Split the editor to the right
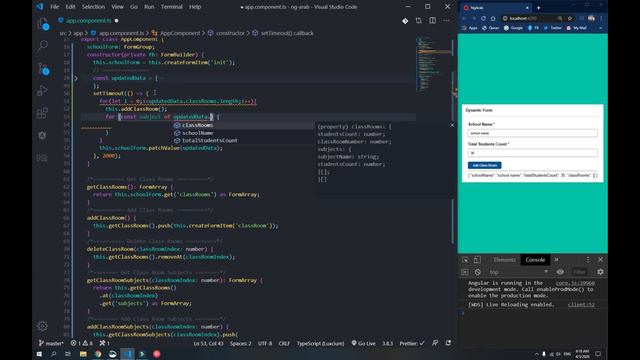This screenshot has height=360, width=640. tap(432, 20)
